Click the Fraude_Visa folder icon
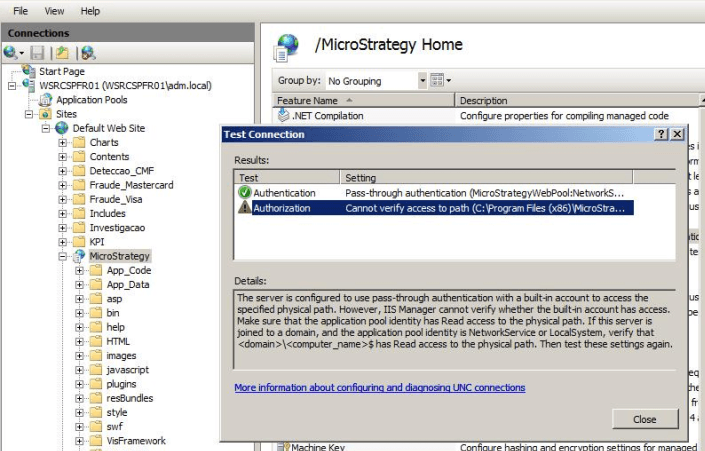This screenshot has height=451, width=705. (79, 199)
